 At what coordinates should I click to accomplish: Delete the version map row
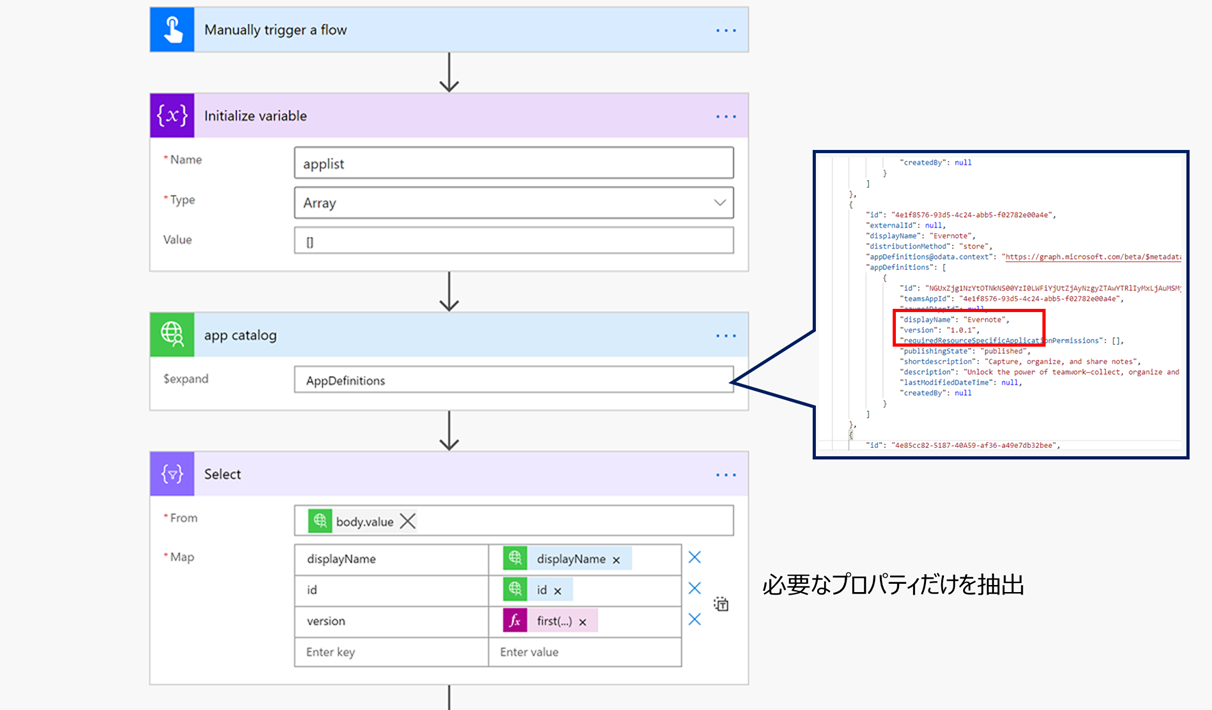click(695, 620)
